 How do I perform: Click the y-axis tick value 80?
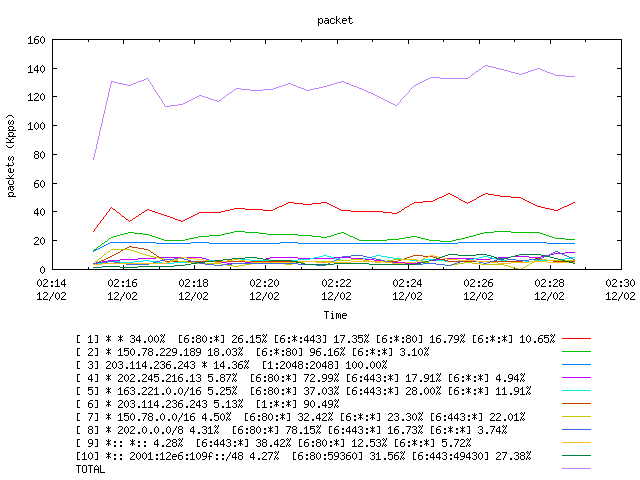click(39, 155)
